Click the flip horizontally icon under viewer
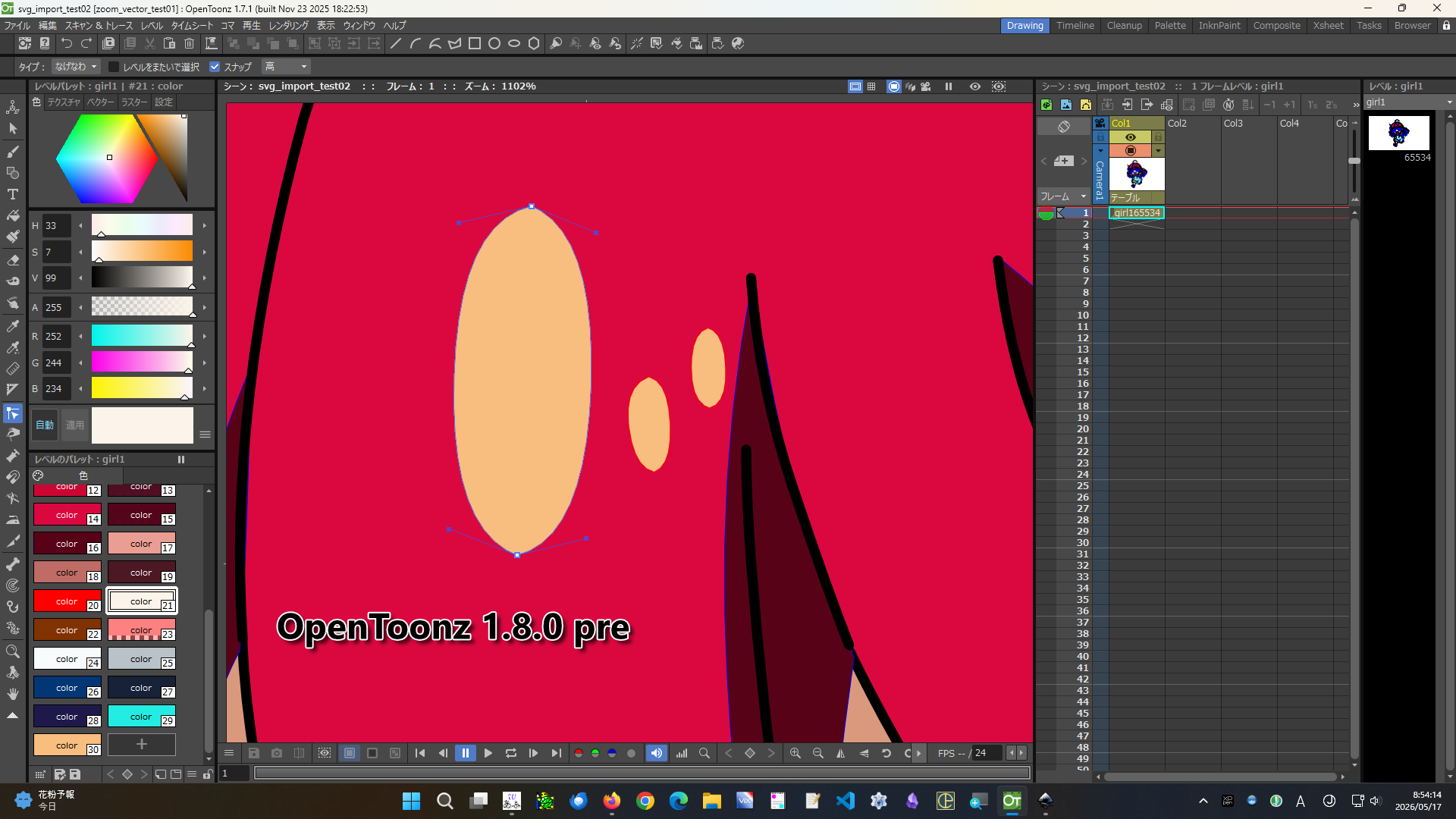The width and height of the screenshot is (1456, 819). click(840, 753)
